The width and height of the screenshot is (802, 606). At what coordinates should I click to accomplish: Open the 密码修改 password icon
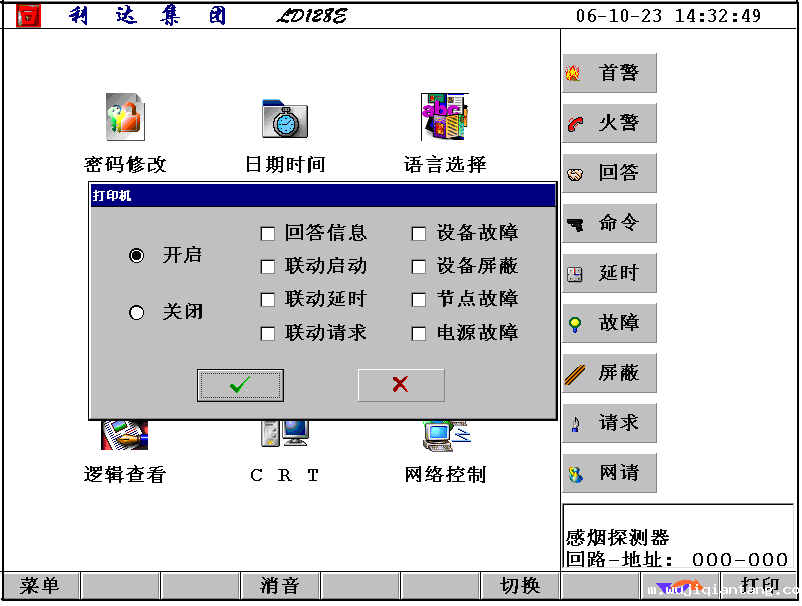[x=126, y=117]
